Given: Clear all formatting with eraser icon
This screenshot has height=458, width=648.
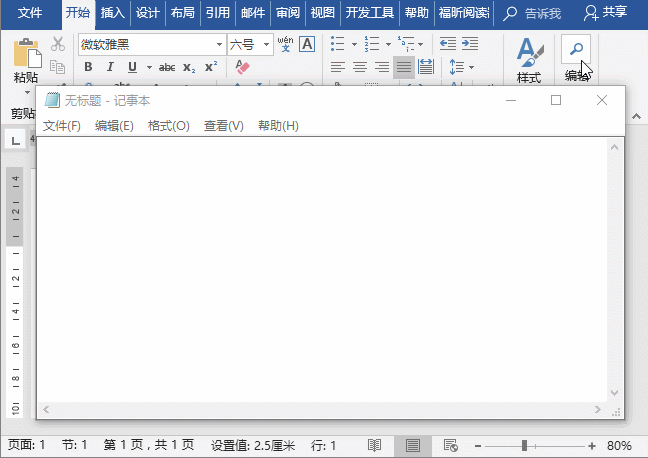Looking at the screenshot, I should tap(242, 67).
